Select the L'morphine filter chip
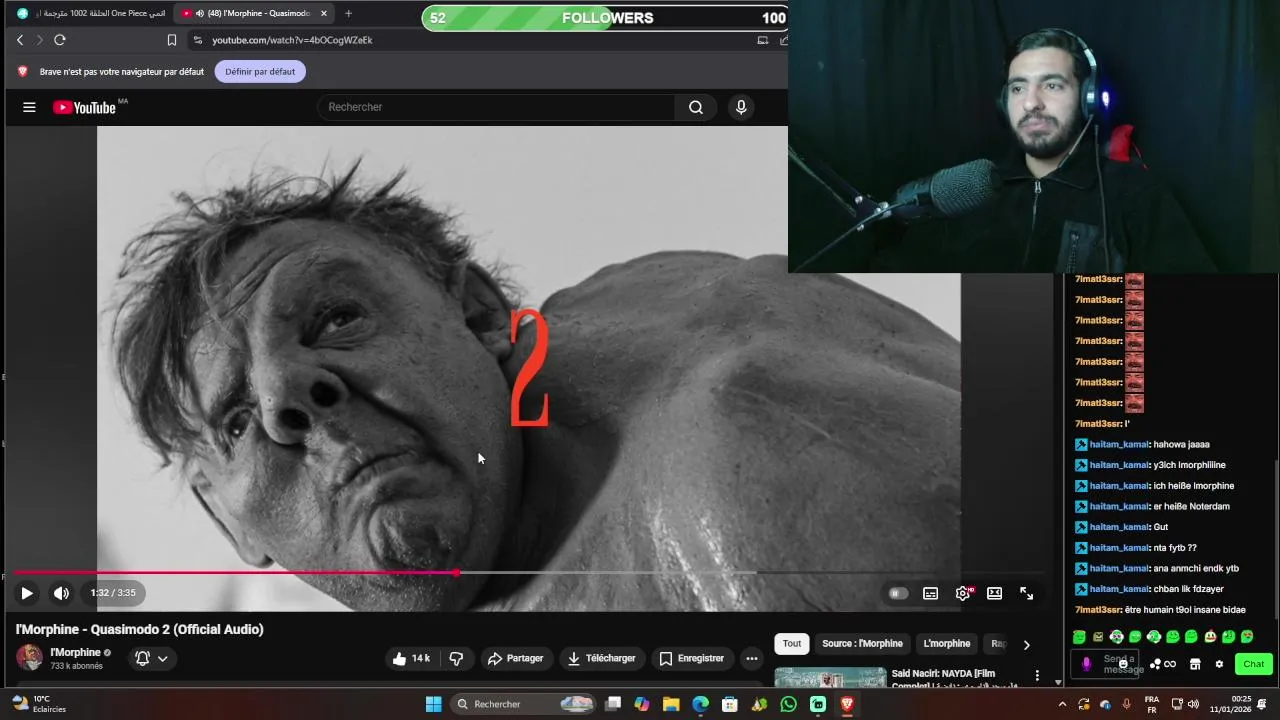This screenshot has width=1280, height=720. click(x=946, y=644)
